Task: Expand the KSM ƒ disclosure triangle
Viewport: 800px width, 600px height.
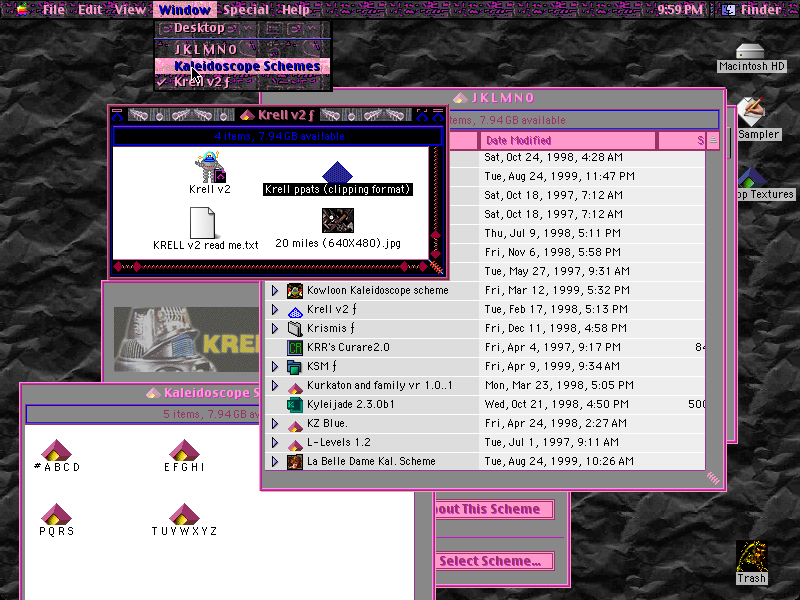Action: click(275, 366)
